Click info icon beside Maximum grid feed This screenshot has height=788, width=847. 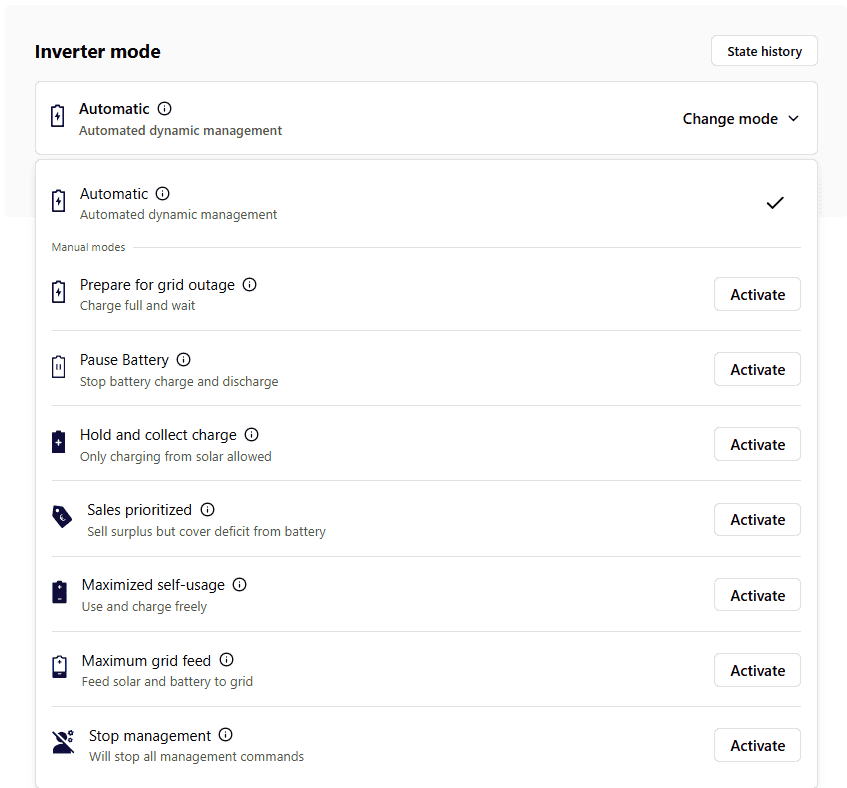coord(227,660)
